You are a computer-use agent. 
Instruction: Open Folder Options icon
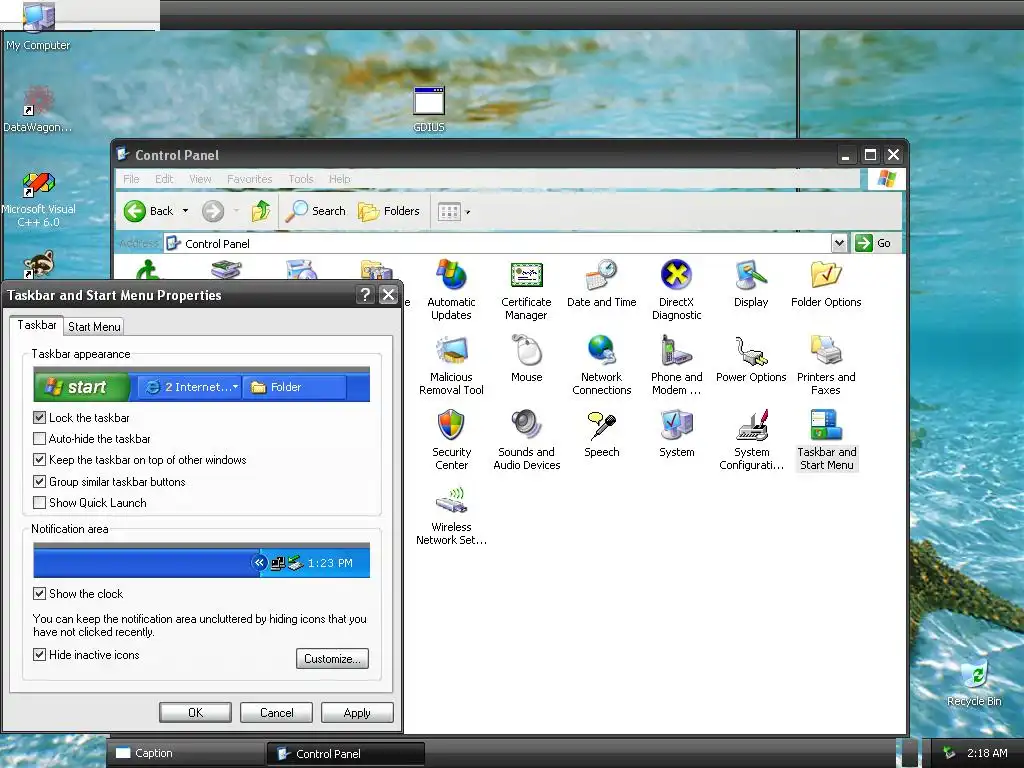pos(826,283)
